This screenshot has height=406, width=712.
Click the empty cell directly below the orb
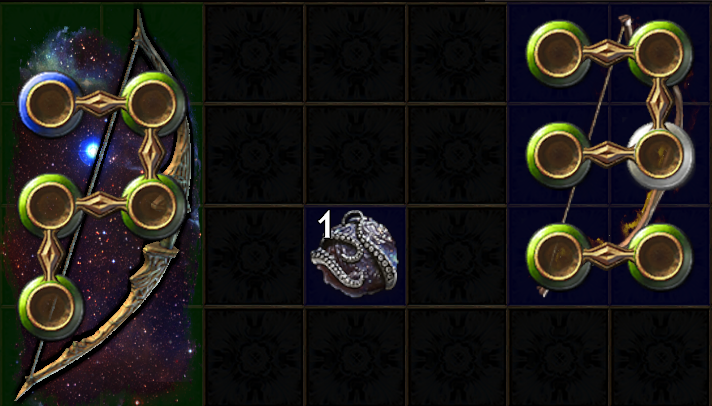click(356, 357)
